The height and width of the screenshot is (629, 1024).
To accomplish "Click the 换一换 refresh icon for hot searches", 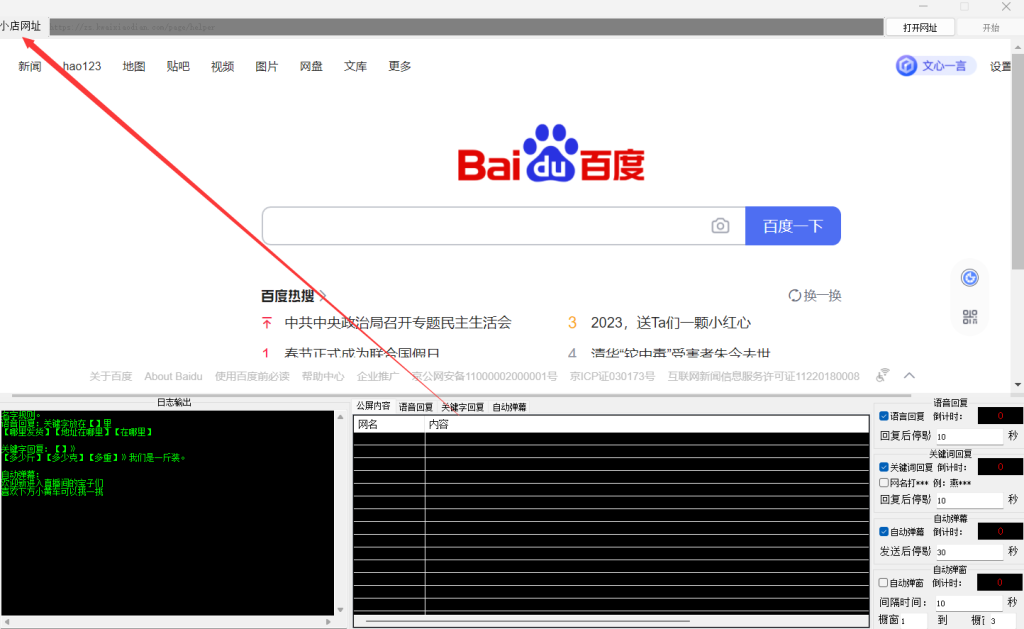I will (x=795, y=295).
